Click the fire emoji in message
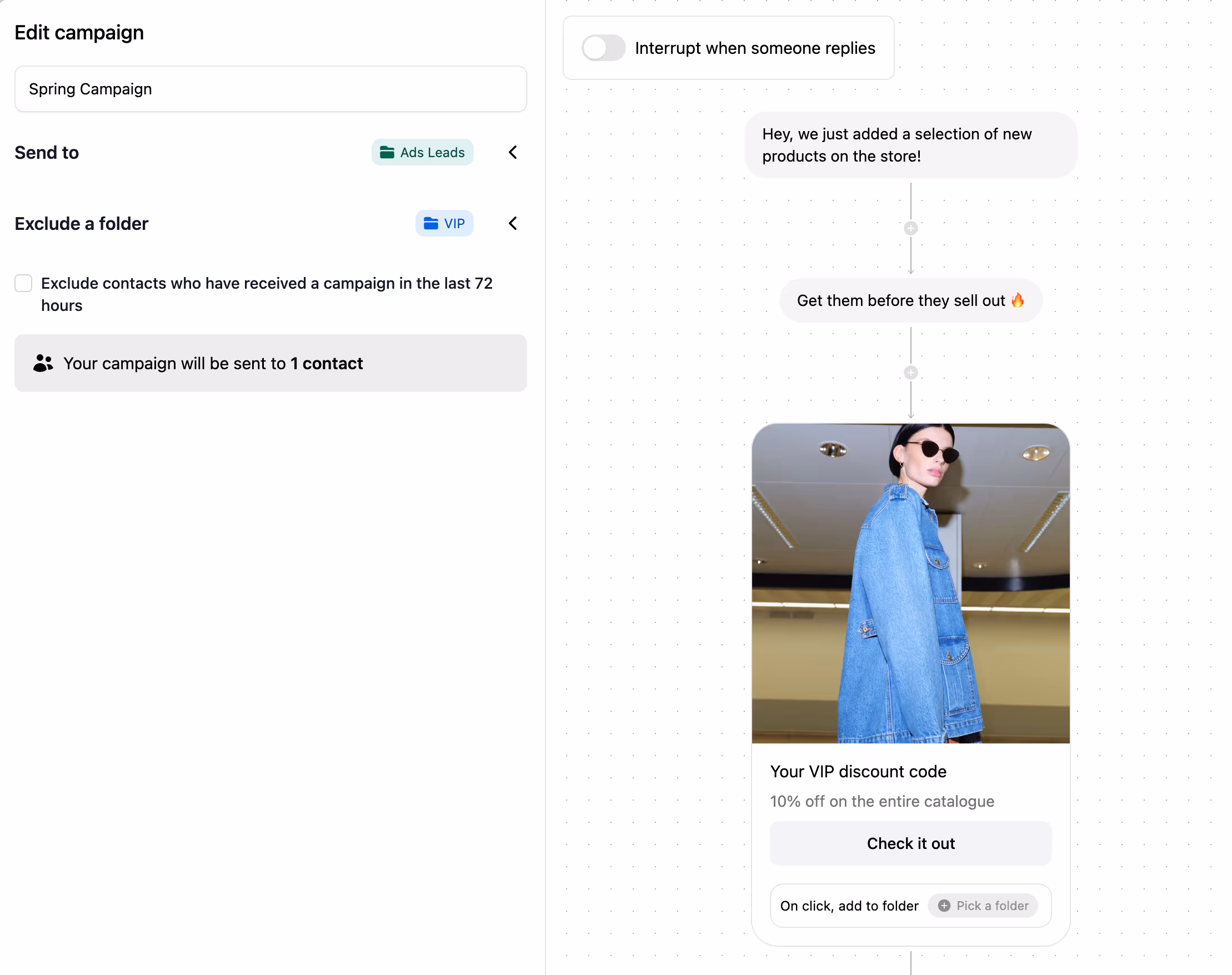1232x975 pixels. tap(1018, 300)
